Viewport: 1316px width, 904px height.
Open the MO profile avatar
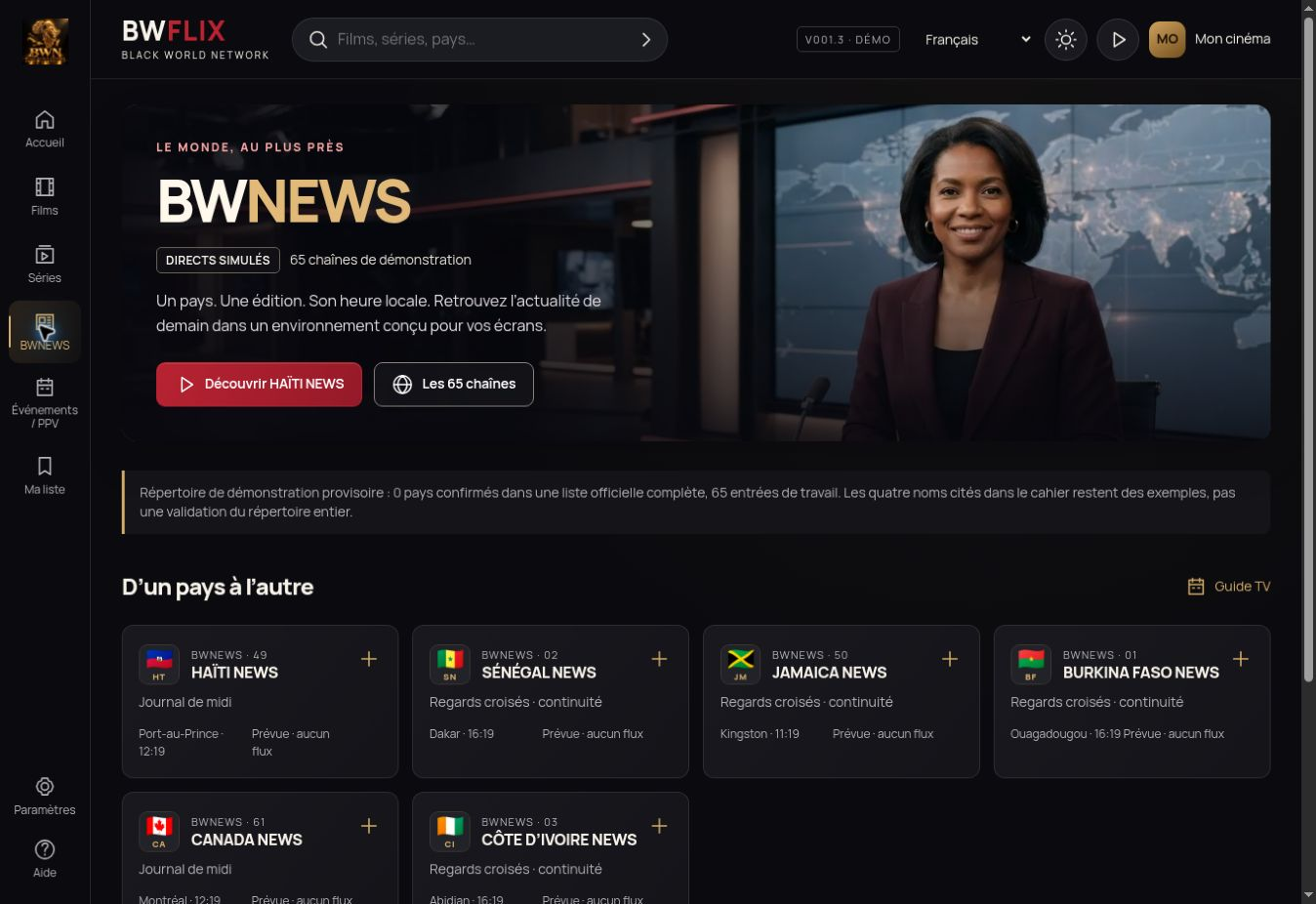click(x=1168, y=40)
